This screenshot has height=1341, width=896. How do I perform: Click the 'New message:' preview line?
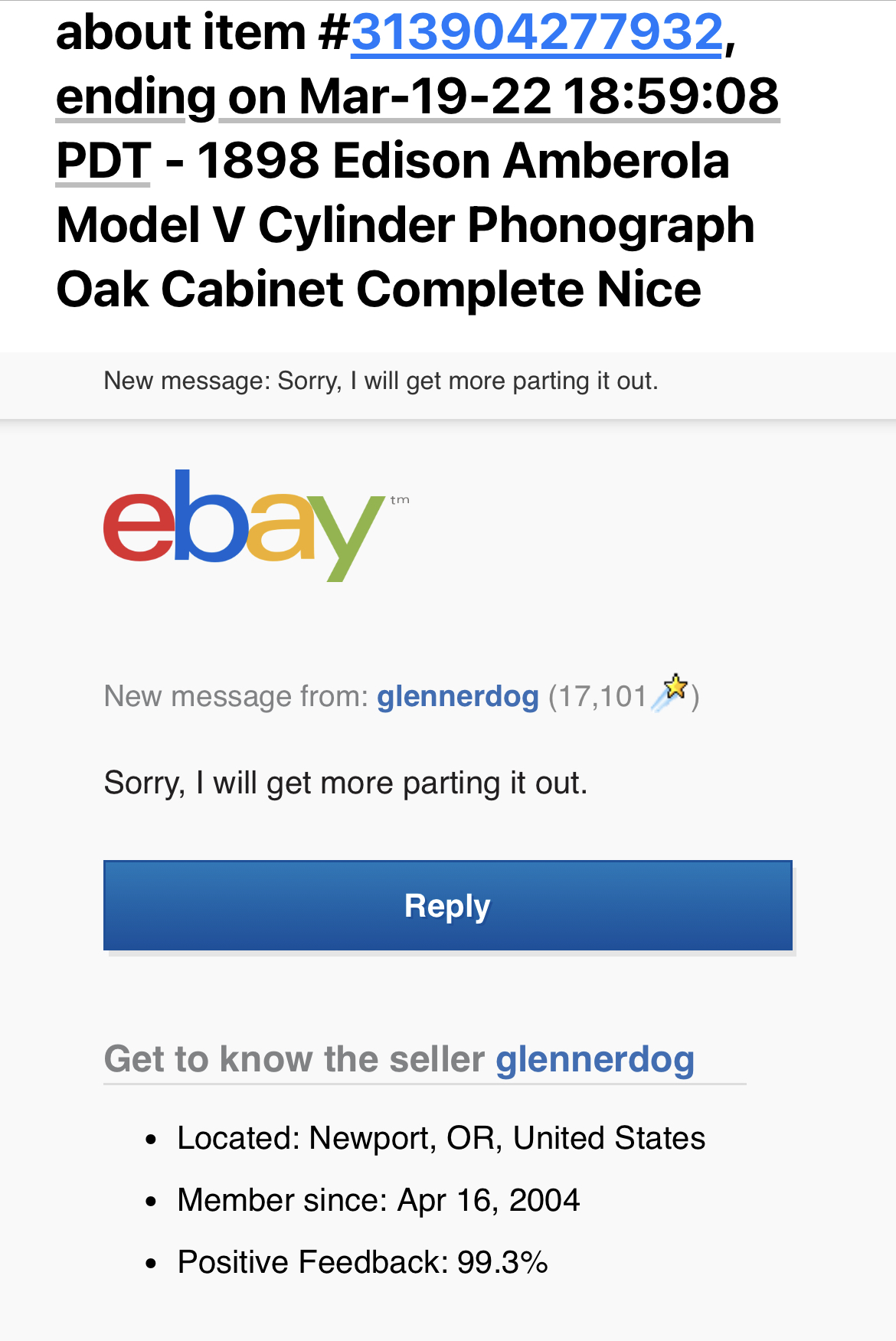click(x=381, y=381)
